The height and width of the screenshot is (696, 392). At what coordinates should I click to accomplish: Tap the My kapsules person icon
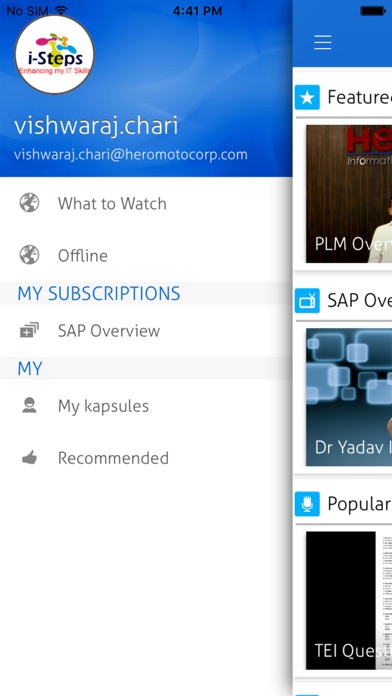pos(29,405)
